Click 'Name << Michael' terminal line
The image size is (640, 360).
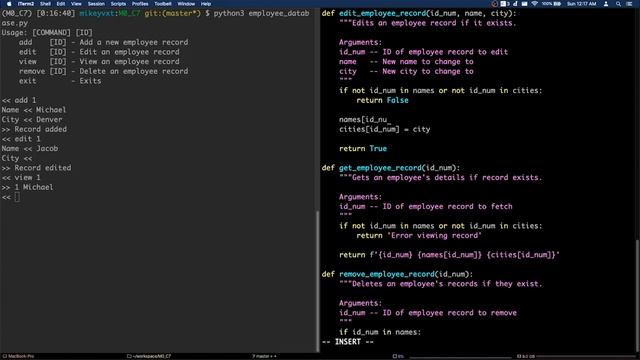33,110
